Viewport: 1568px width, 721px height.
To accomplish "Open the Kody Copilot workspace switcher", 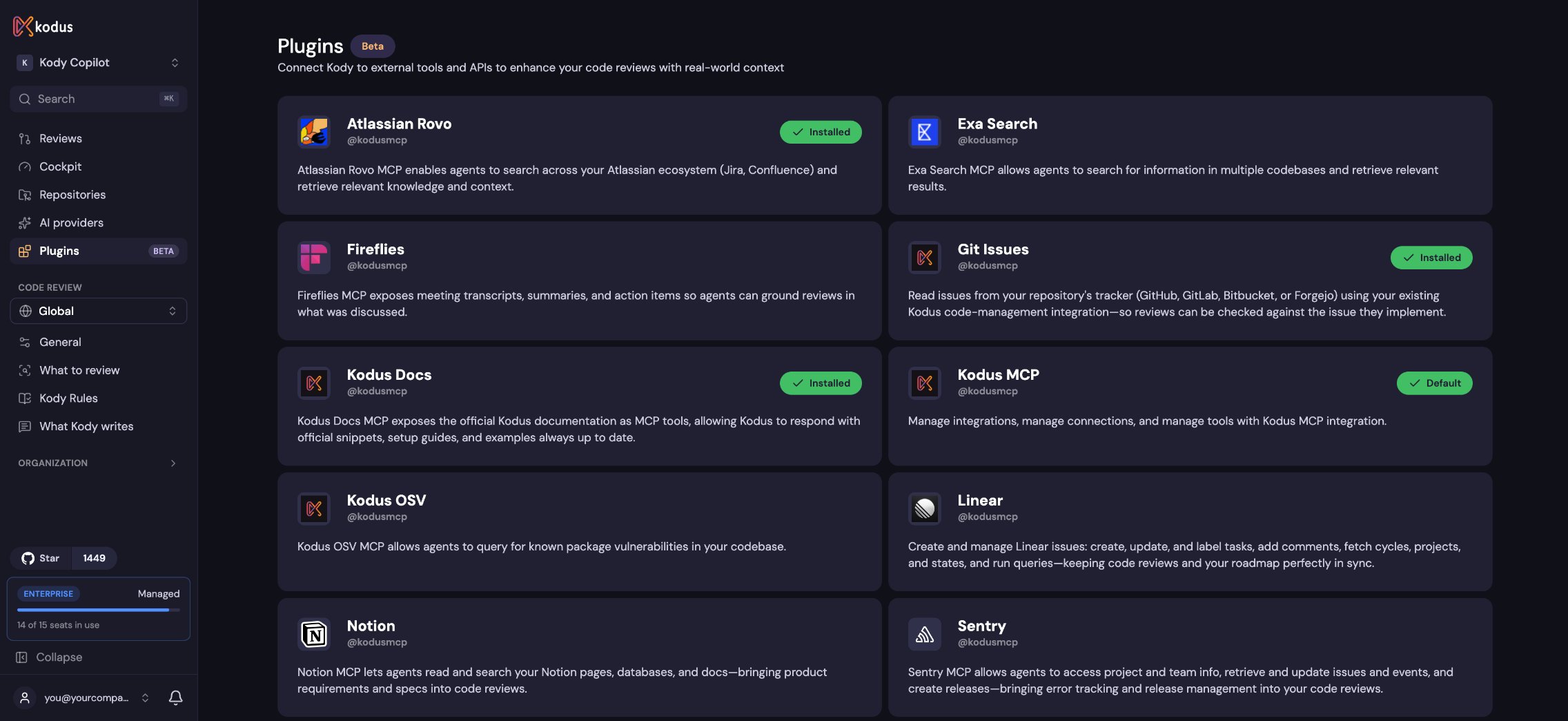I will coord(99,62).
